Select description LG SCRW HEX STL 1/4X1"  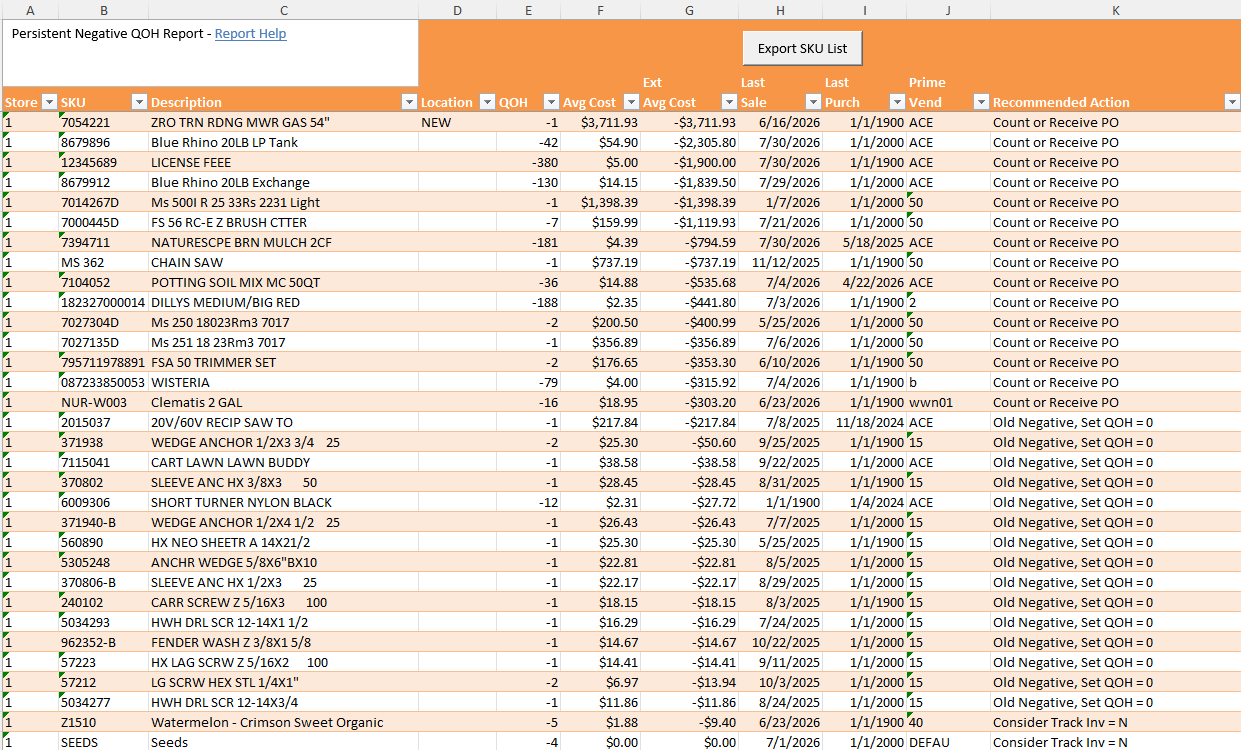[283, 682]
